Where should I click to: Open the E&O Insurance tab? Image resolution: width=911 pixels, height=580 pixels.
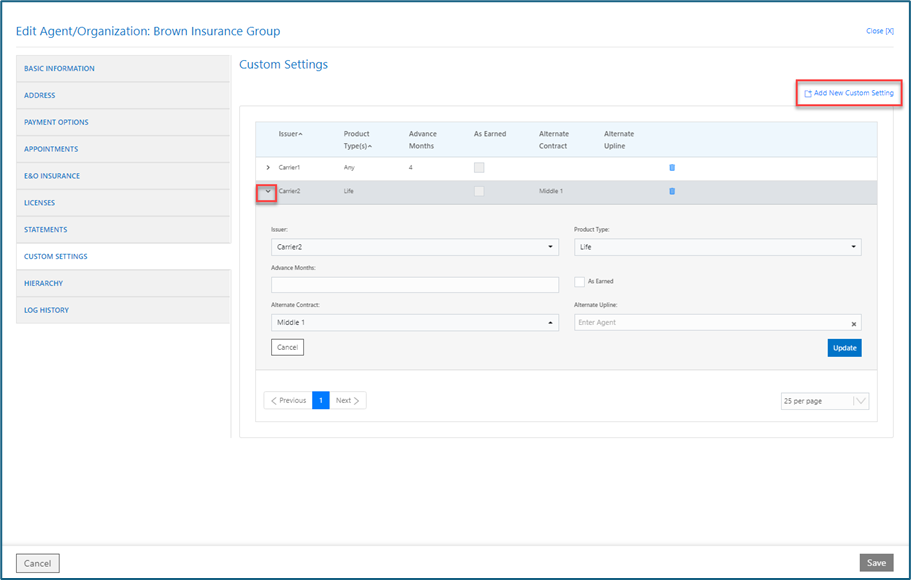coord(123,176)
